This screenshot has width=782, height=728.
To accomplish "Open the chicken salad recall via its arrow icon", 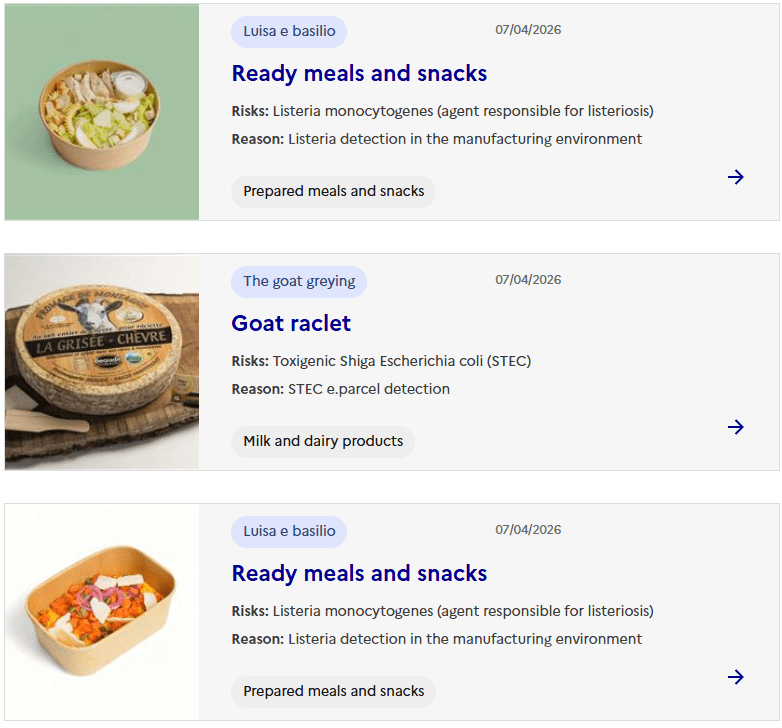I will point(736,177).
